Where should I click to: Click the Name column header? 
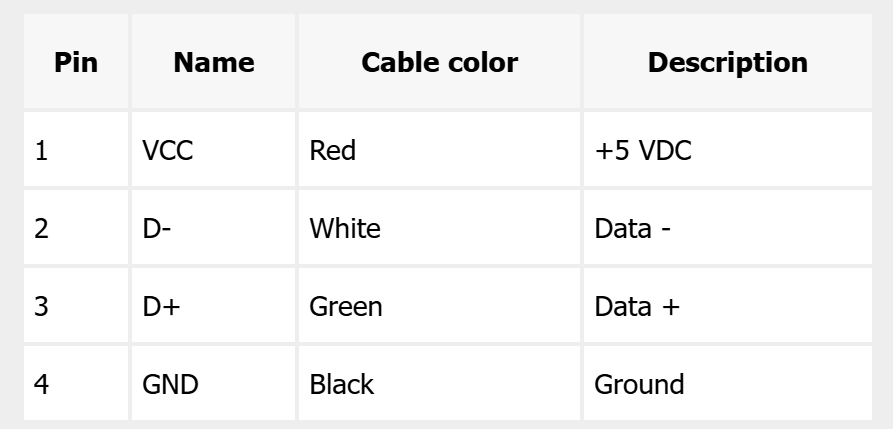tap(213, 63)
